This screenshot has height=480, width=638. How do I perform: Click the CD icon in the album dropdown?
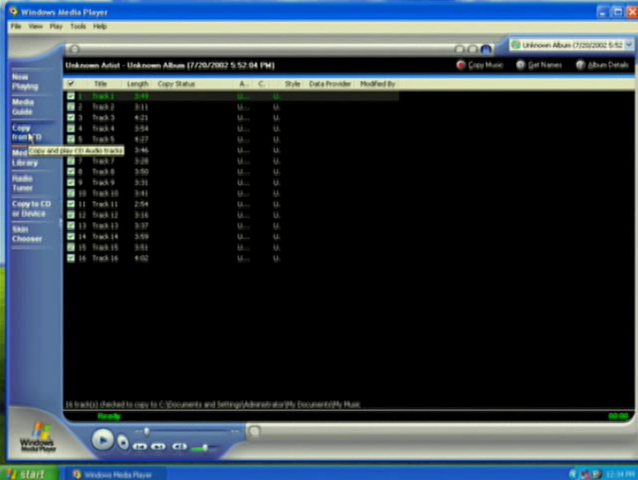[516, 45]
